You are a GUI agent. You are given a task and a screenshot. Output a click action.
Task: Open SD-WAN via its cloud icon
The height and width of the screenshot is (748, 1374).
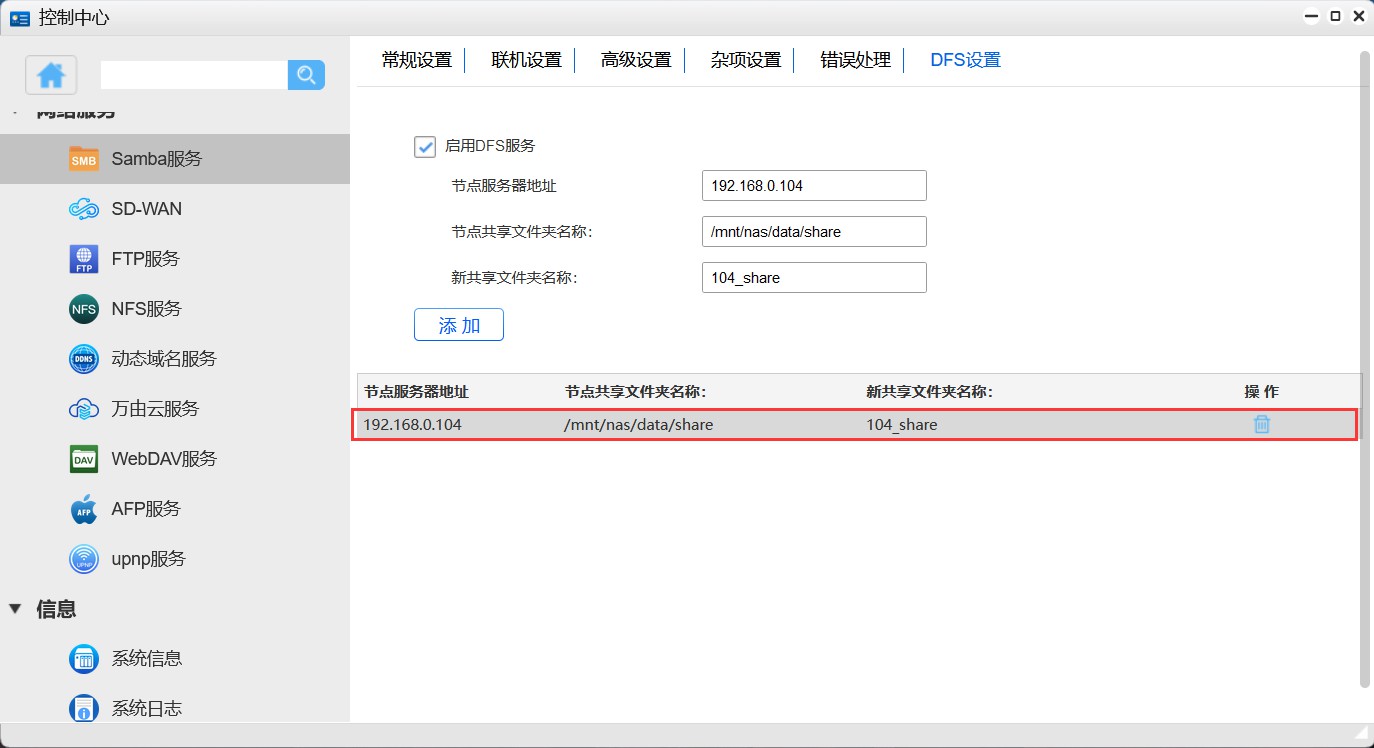[x=84, y=209]
